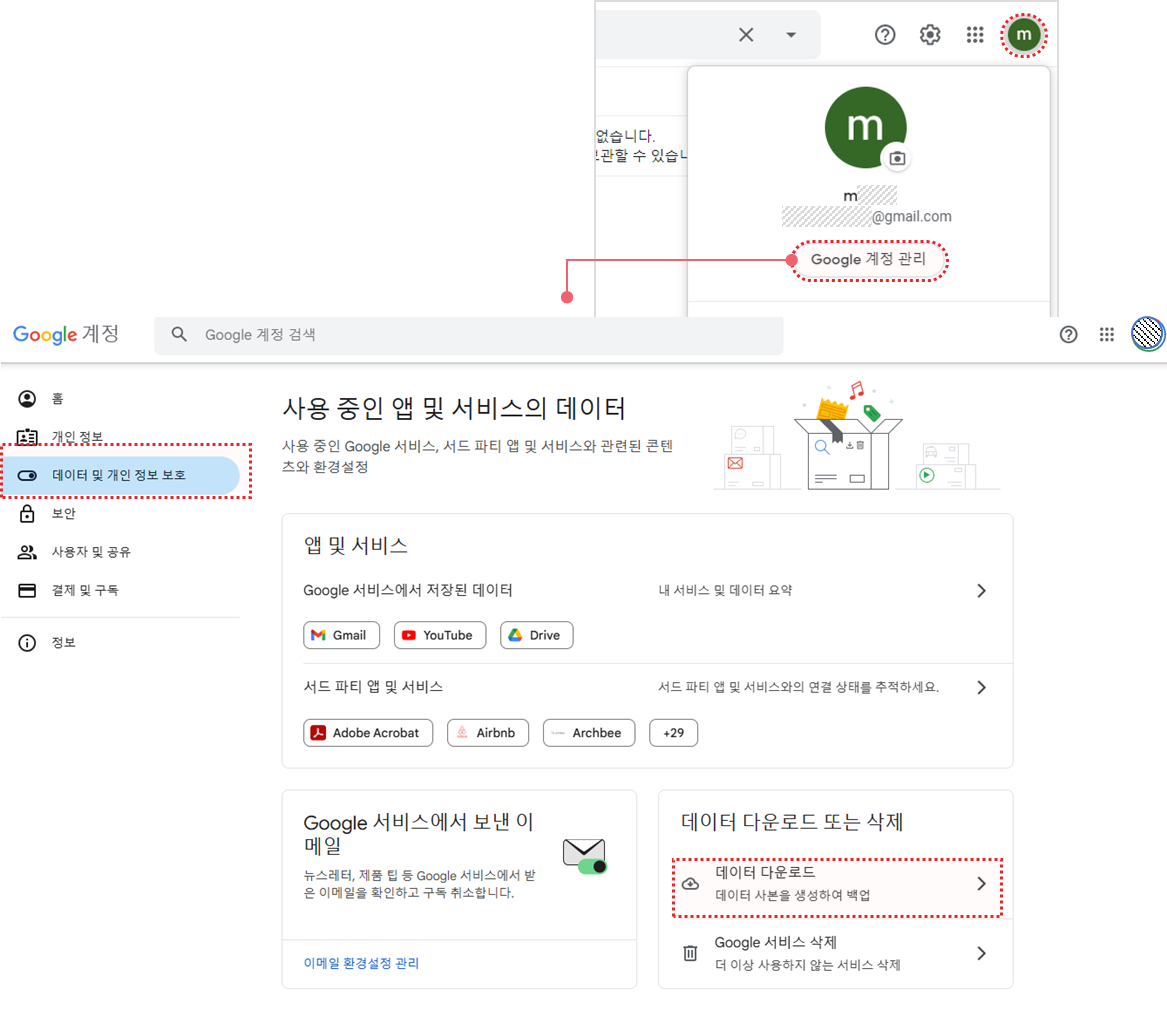Open the green 'm' account avatar
Screen dimensions: 1167x1010
[x=1023, y=36]
